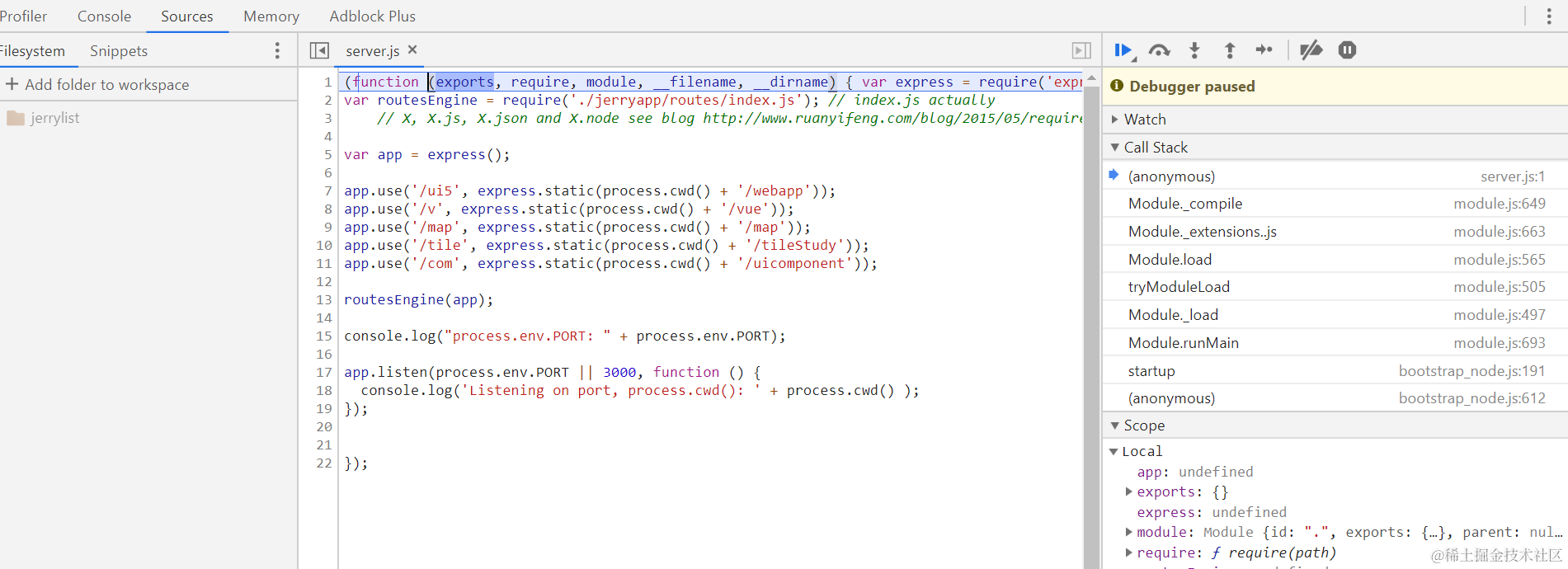Viewport: 1568px width, 569px height.
Task: Toggle pause on exceptions
Action: coord(1347,50)
